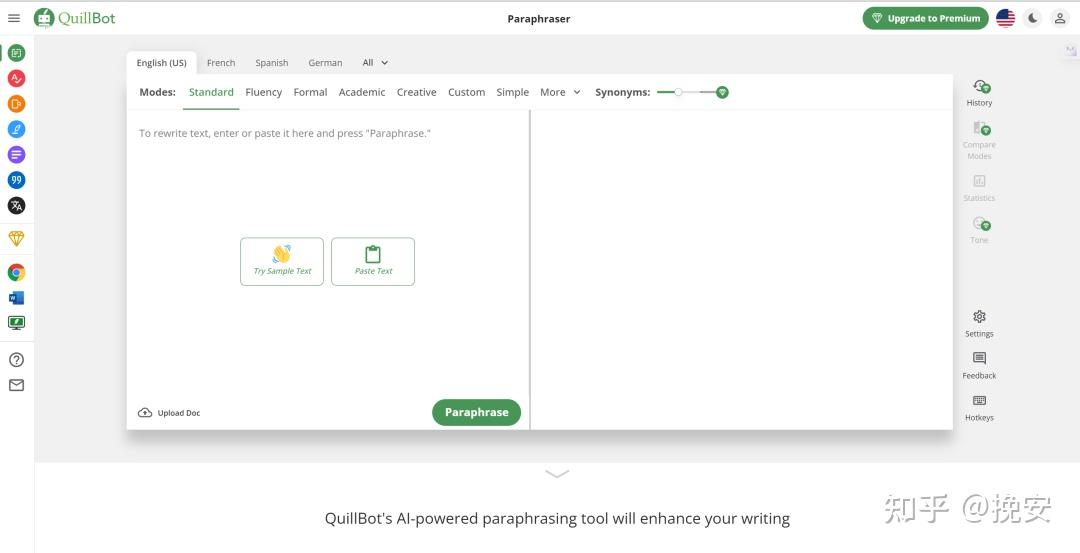Click Upgrade to Premium
The width and height of the screenshot is (1080, 553).
925,19
